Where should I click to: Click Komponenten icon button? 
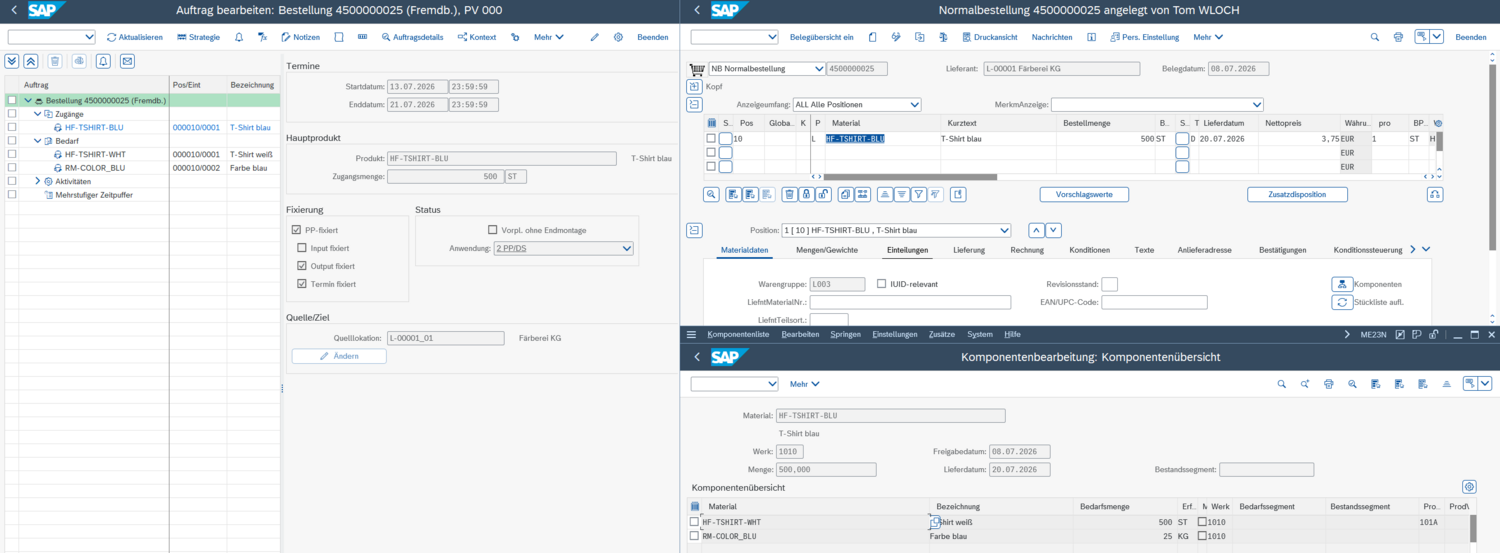(x=1342, y=284)
